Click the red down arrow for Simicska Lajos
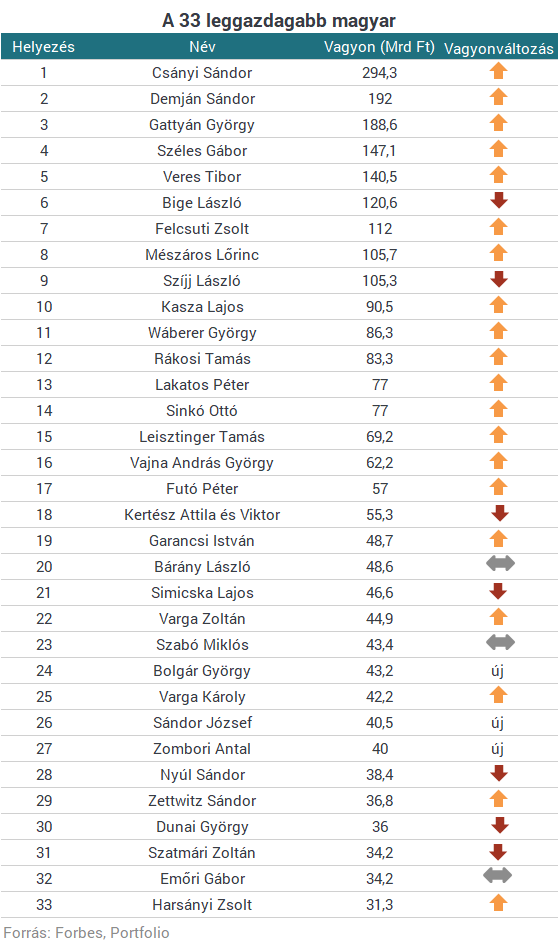The height and width of the screenshot is (944, 558). (x=498, y=591)
